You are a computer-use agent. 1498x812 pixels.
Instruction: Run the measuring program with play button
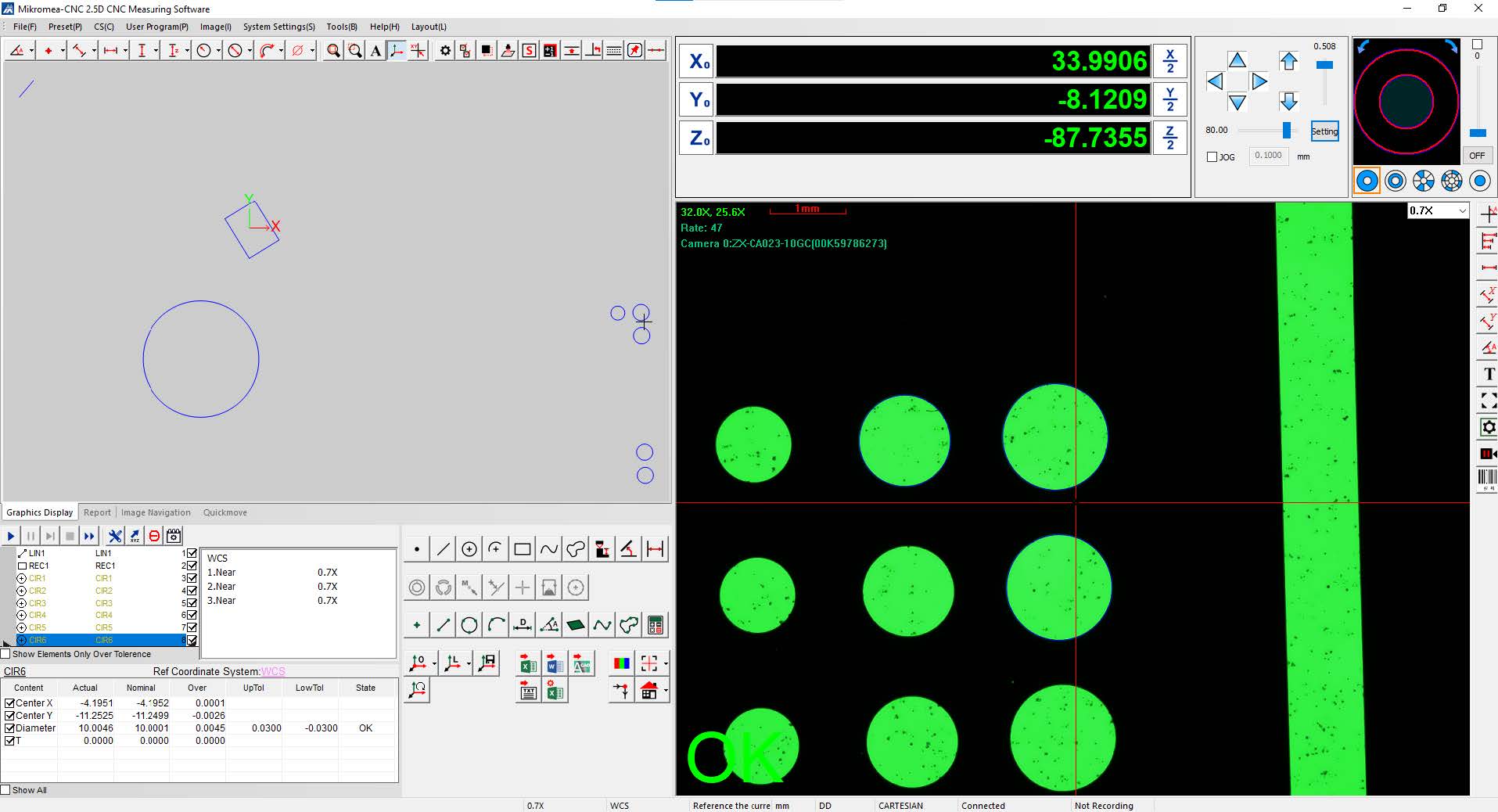(x=11, y=536)
